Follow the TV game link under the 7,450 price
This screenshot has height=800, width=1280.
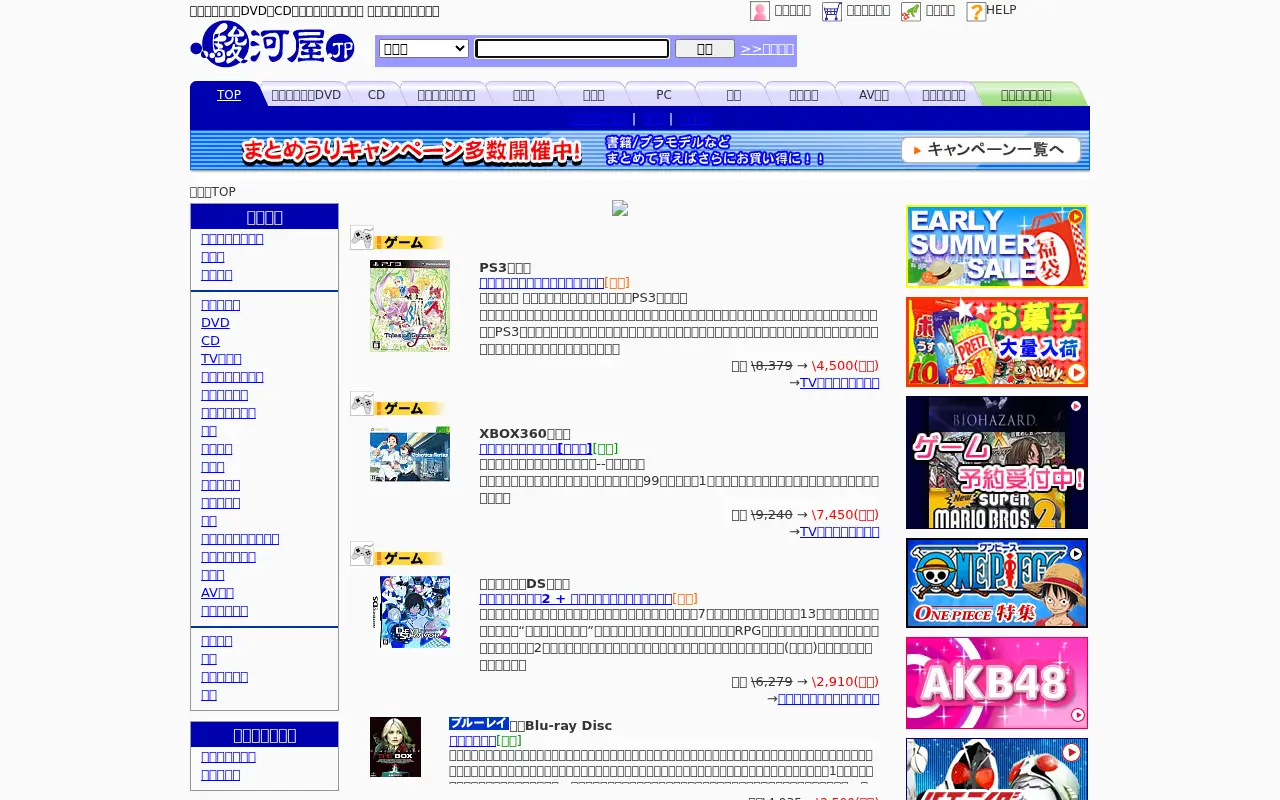click(x=839, y=532)
